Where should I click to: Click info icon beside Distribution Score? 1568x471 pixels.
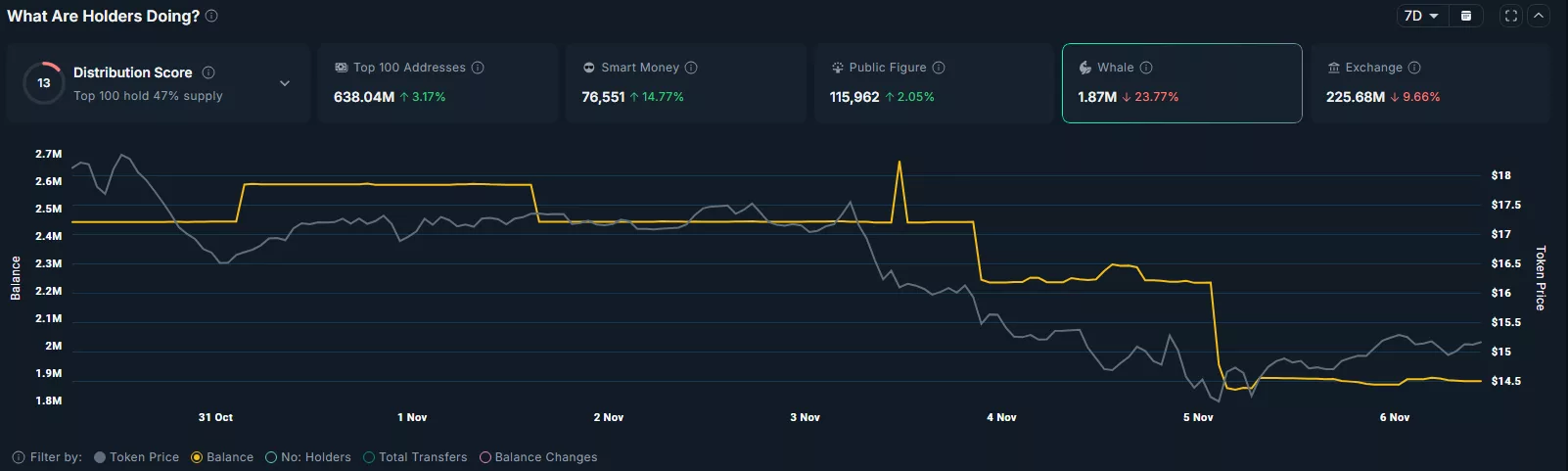coord(208,72)
